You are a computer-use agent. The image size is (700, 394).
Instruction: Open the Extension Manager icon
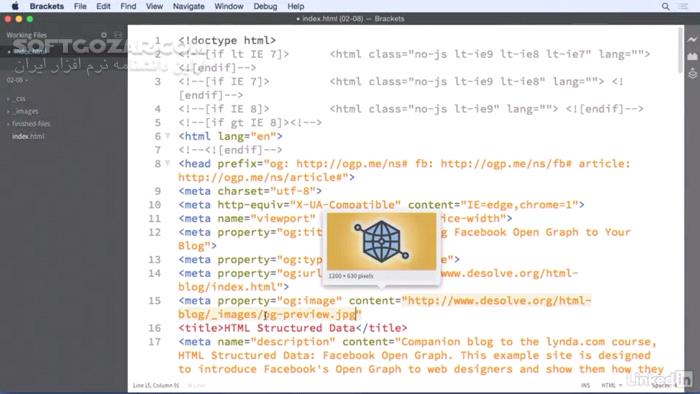pos(692,56)
